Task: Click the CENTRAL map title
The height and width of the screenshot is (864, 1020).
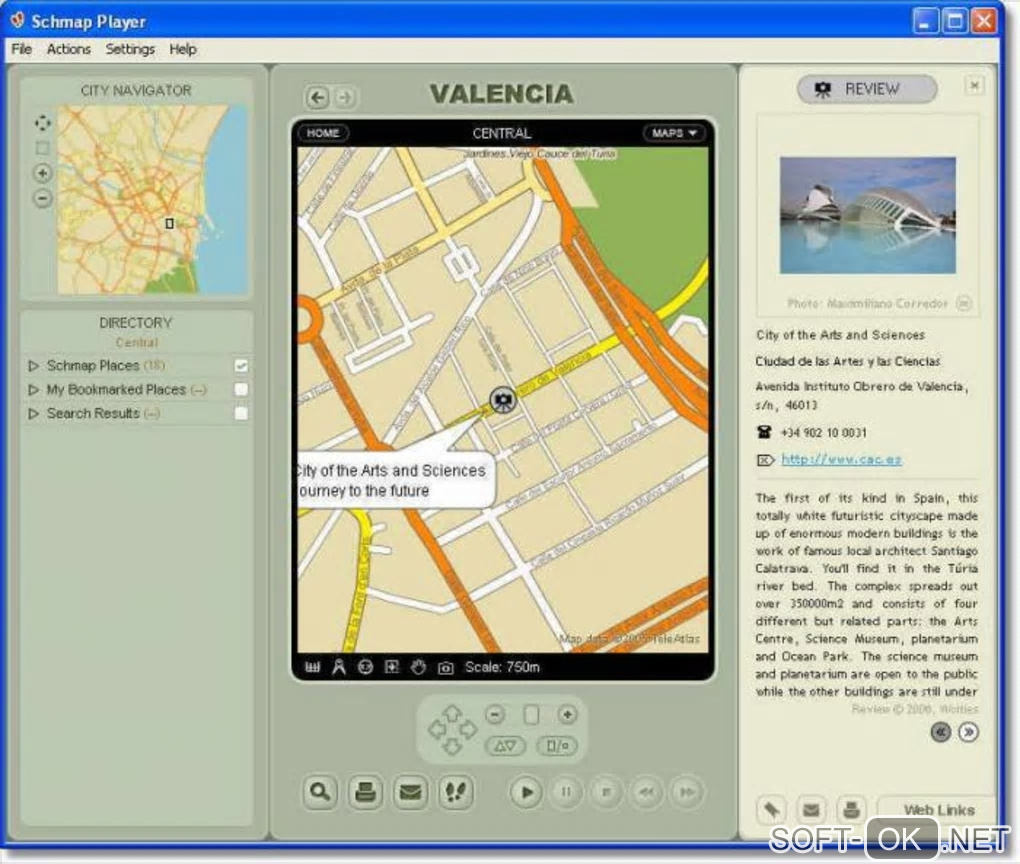Action: (502, 133)
